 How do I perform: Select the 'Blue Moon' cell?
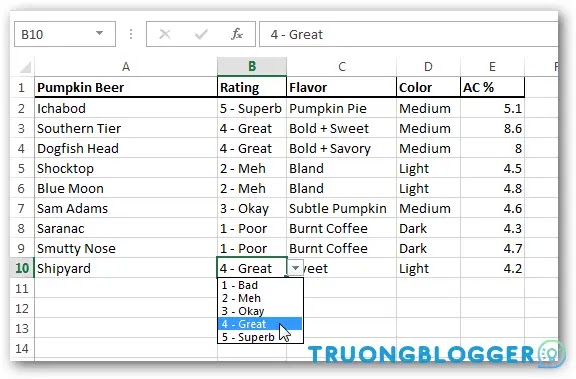click(x=126, y=188)
